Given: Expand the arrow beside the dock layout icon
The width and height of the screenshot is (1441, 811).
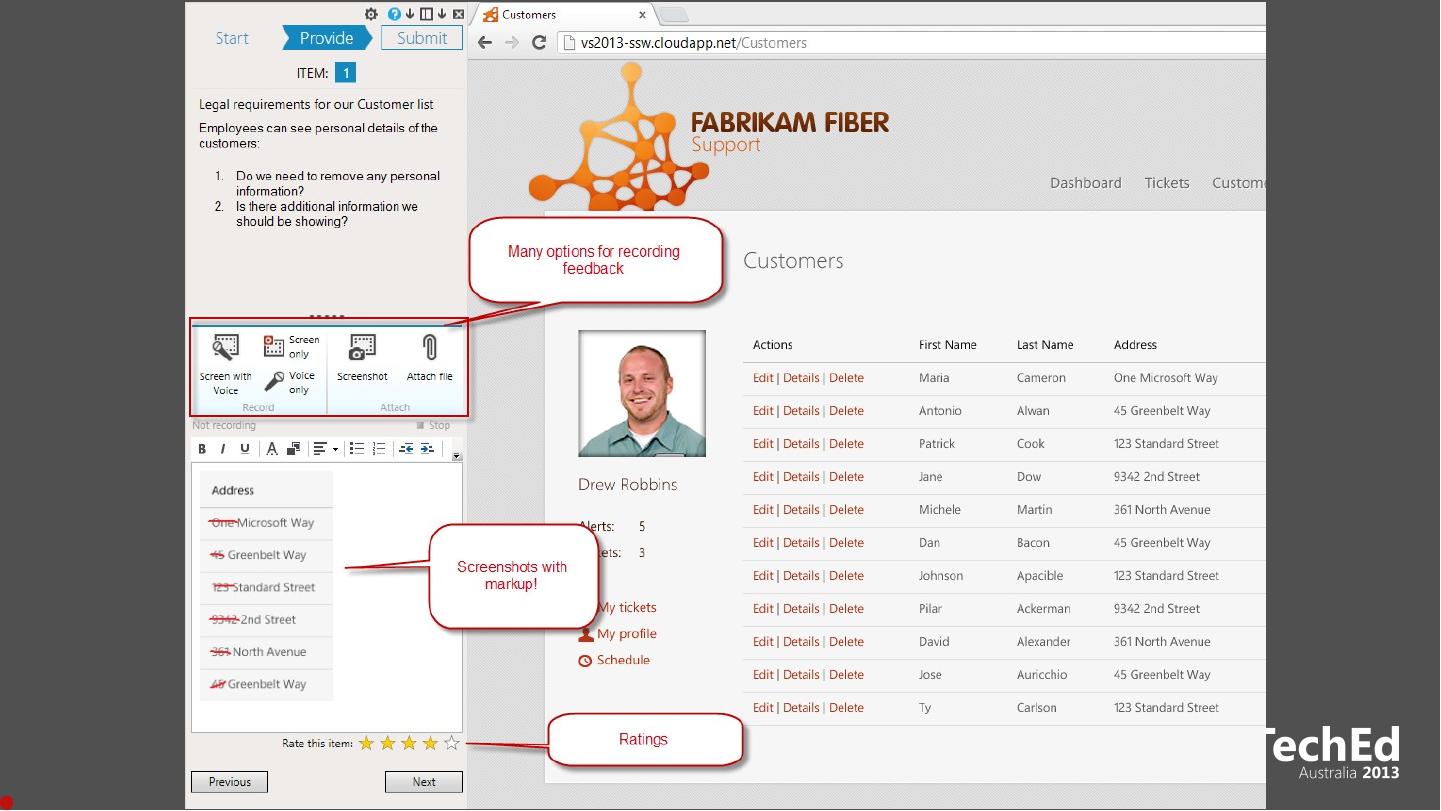Looking at the screenshot, I should point(441,14).
